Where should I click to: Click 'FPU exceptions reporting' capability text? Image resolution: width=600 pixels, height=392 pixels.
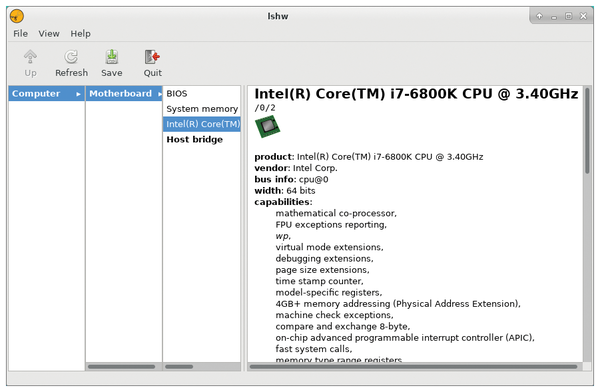point(331,225)
